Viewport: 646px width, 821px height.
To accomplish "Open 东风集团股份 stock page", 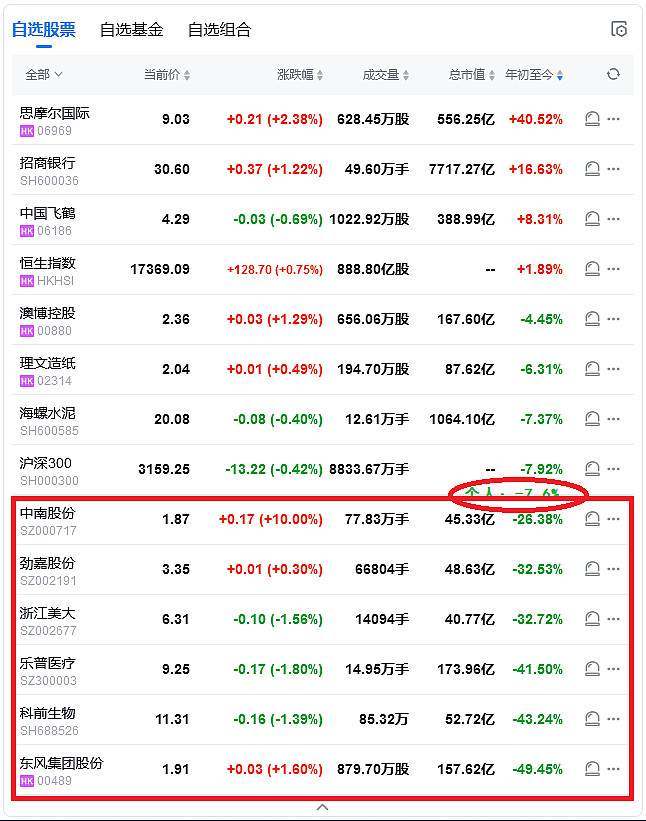I will point(61,763).
